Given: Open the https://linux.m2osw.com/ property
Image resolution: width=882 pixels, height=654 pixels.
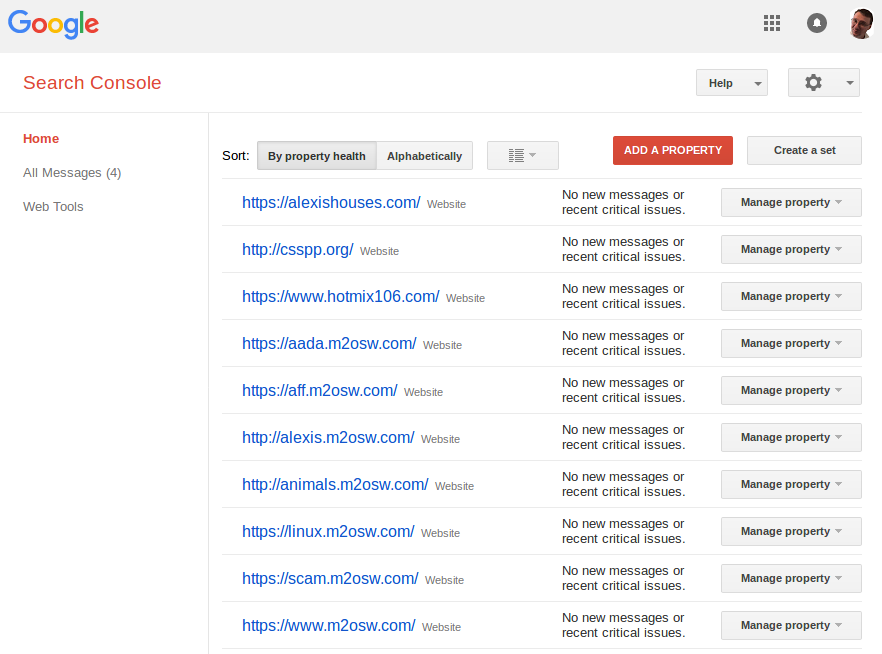Looking at the screenshot, I should coord(328,531).
